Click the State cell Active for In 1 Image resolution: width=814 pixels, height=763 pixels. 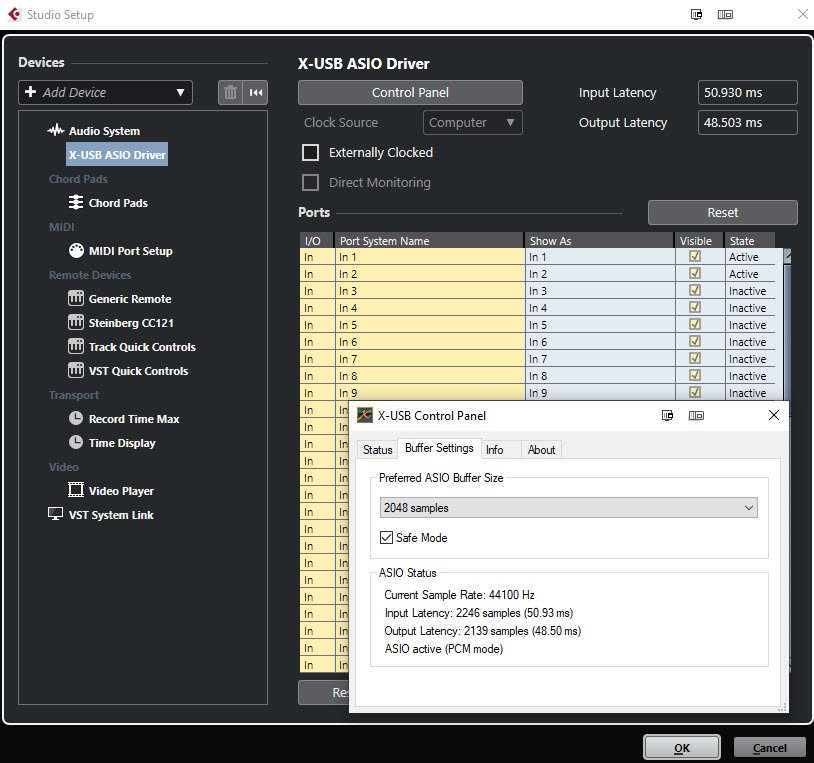[750, 257]
